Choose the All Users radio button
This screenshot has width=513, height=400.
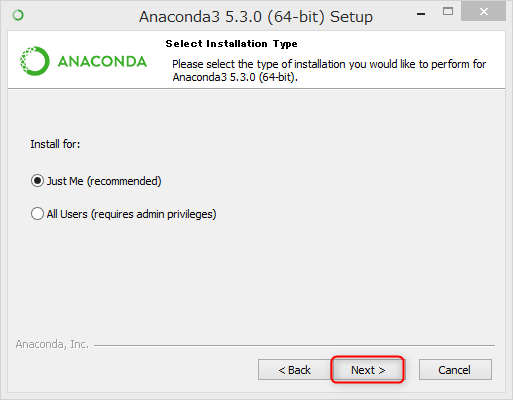[x=37, y=214]
